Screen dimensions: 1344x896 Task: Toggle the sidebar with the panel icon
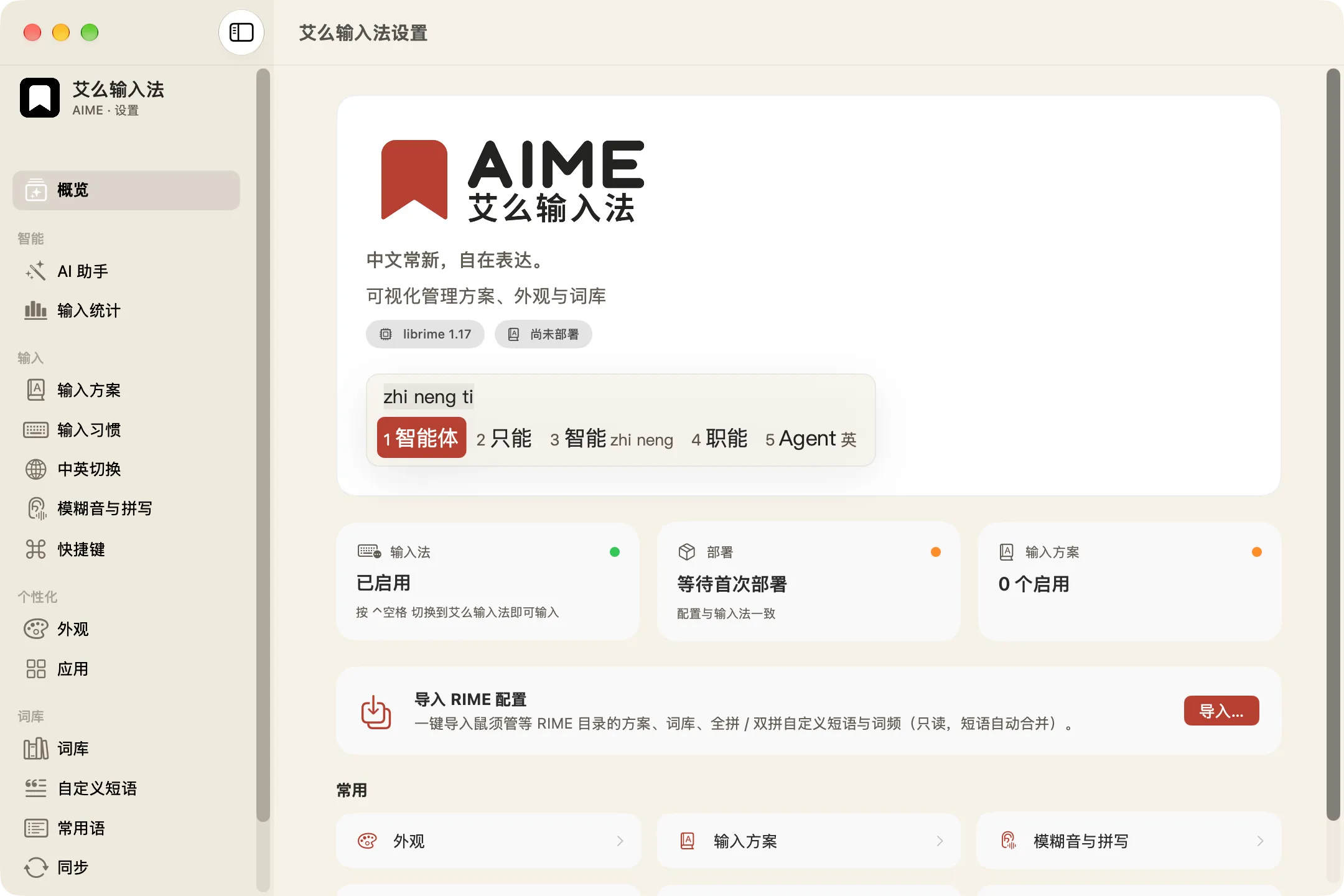[x=241, y=32]
